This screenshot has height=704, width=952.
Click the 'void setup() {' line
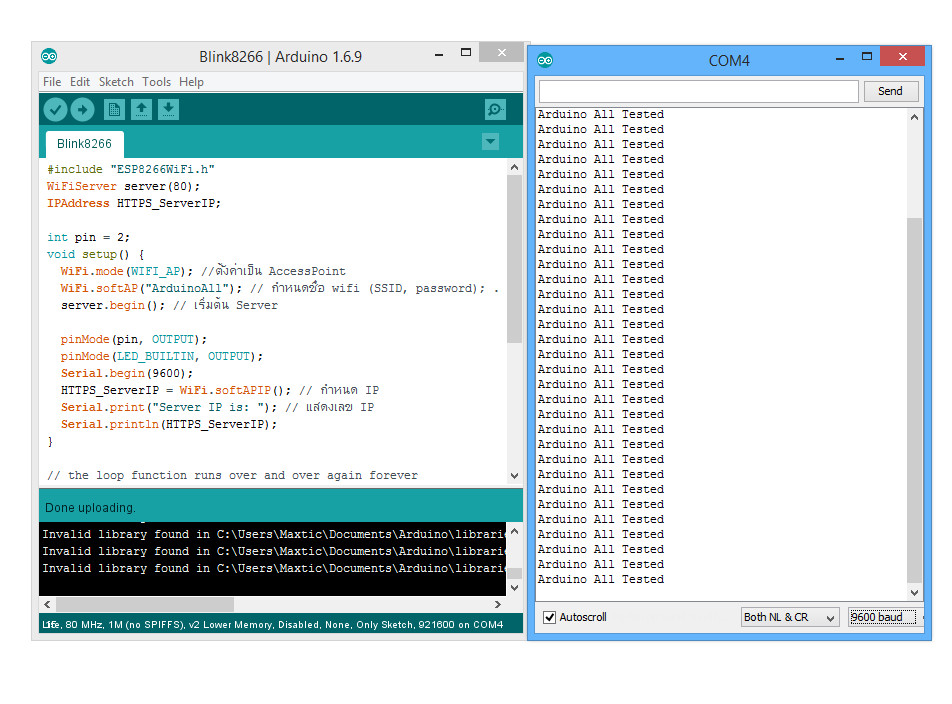(x=95, y=254)
